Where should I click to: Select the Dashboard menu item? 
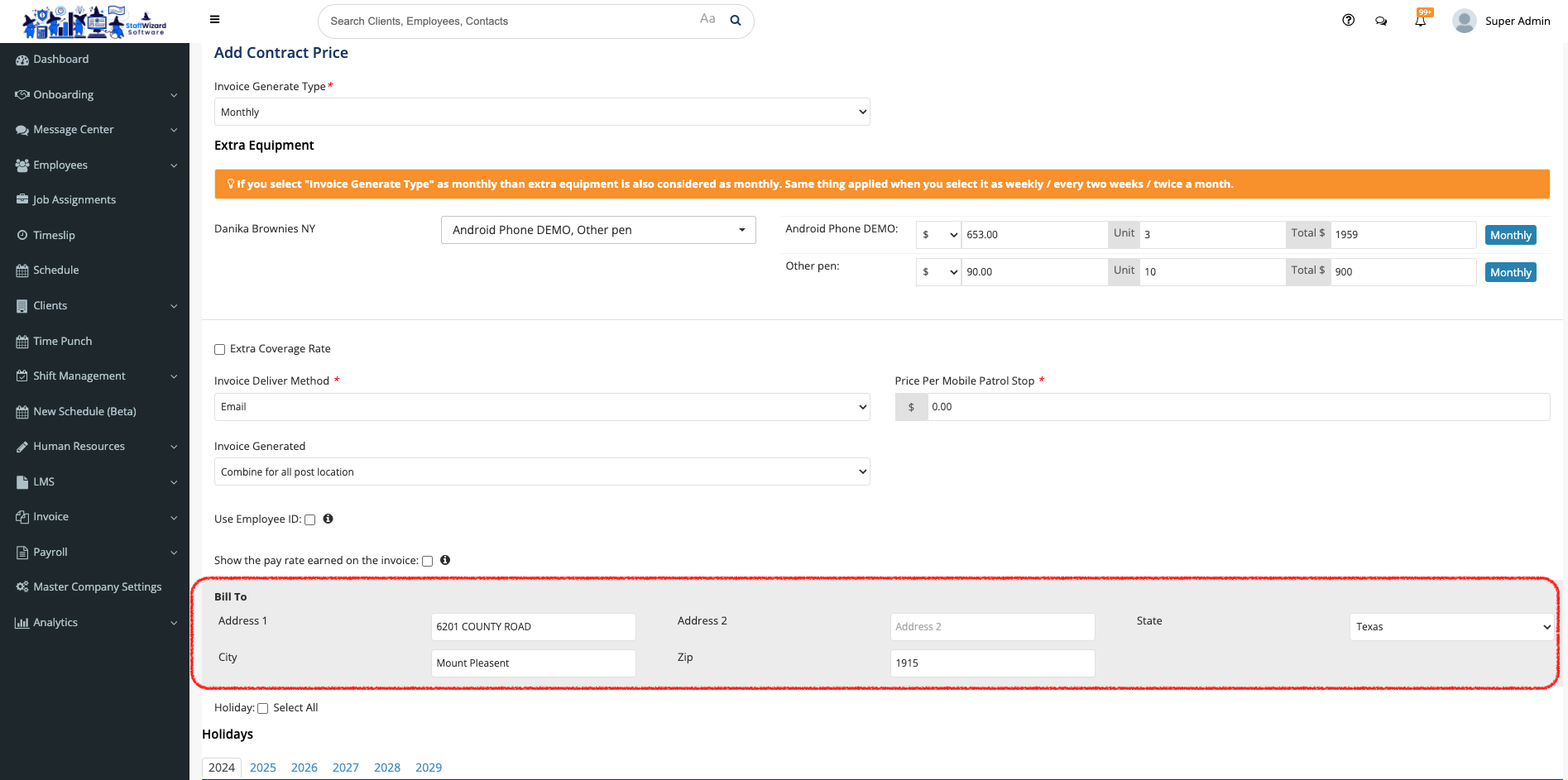[x=60, y=59]
